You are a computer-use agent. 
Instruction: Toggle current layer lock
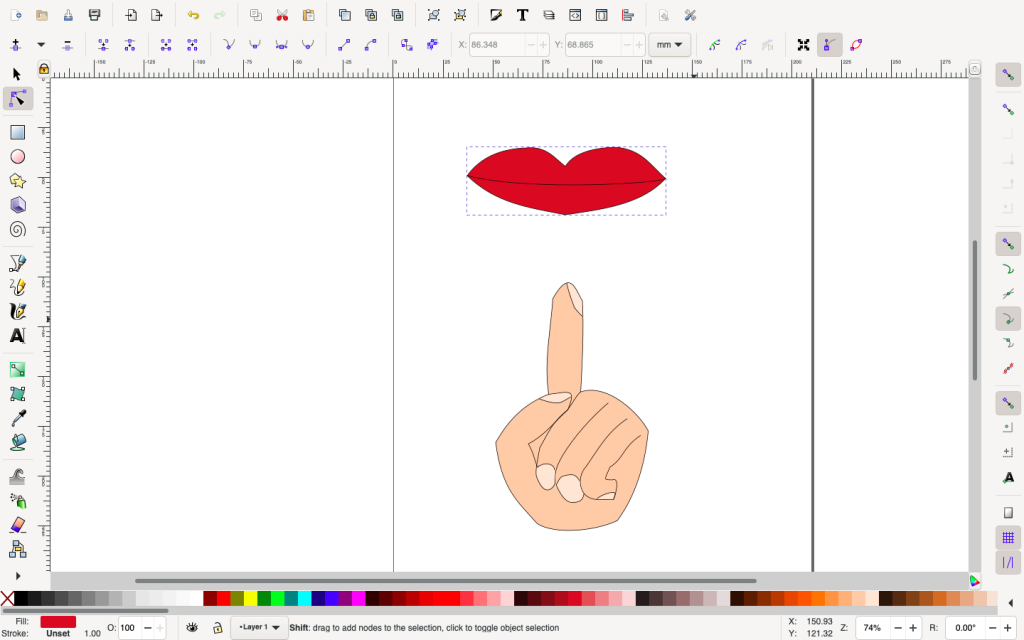click(x=217, y=628)
